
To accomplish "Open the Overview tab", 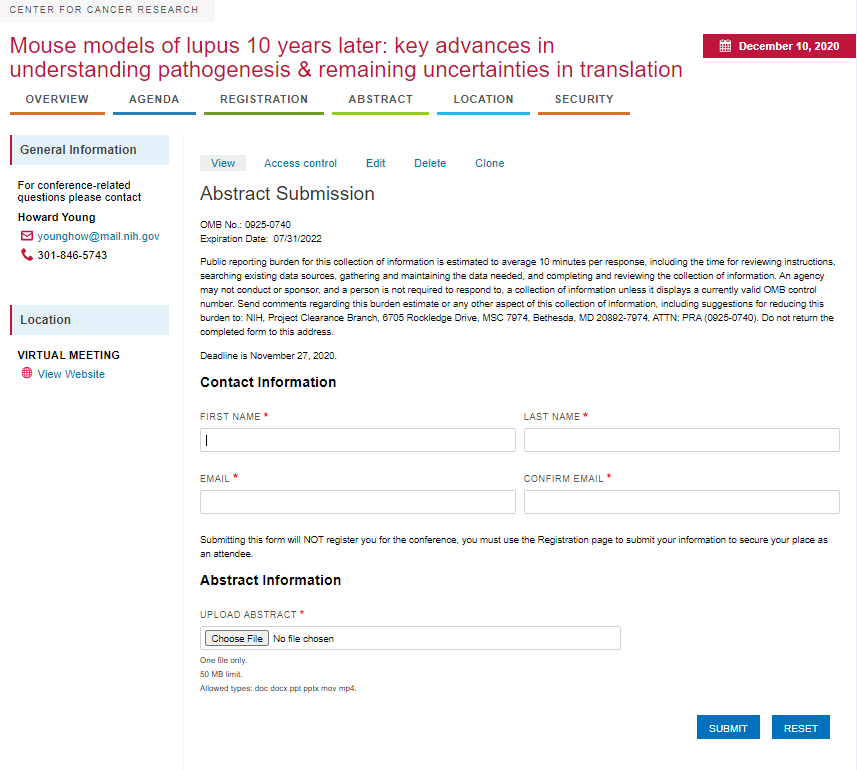I will [57, 100].
